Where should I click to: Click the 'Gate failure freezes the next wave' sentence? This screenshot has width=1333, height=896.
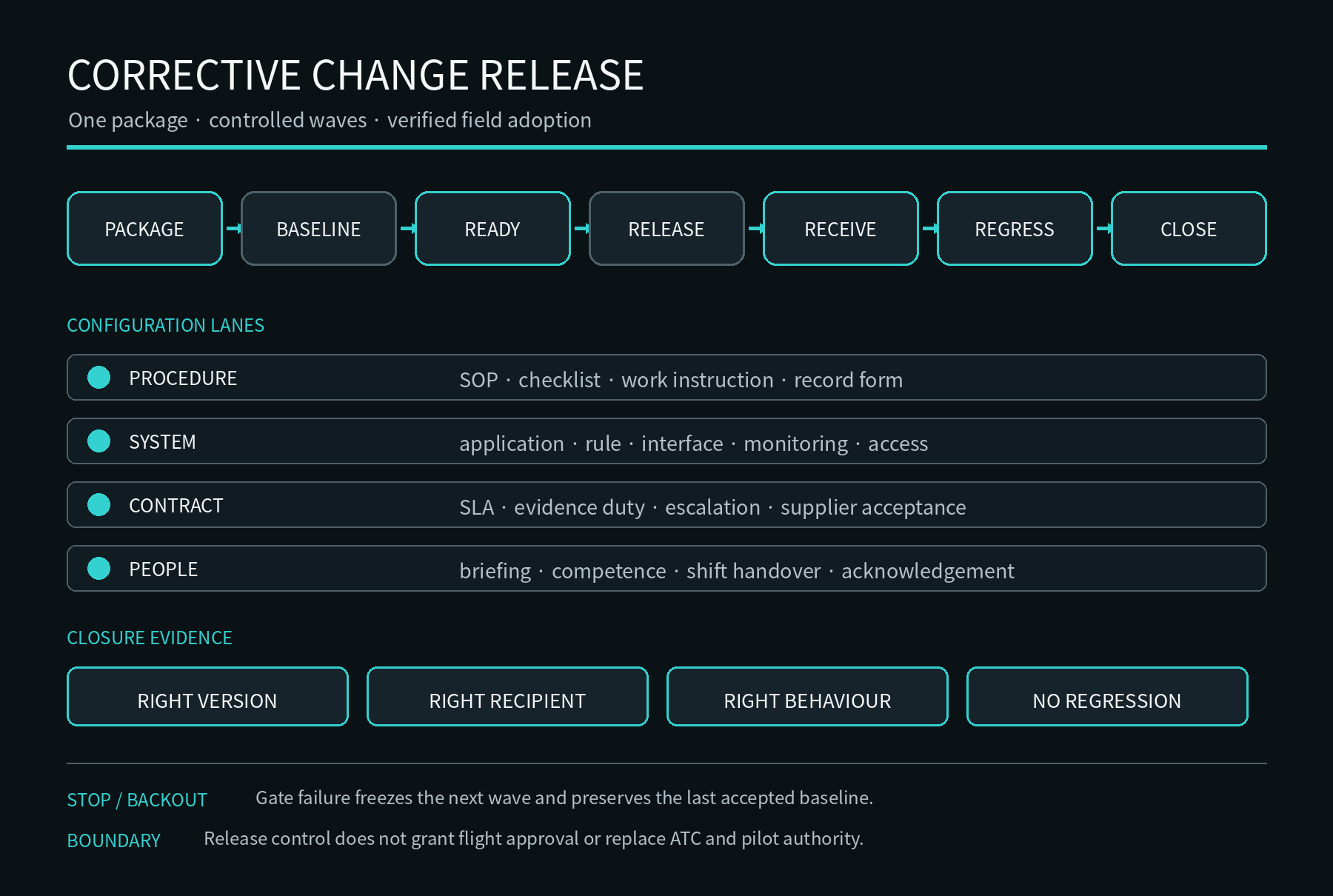coord(564,798)
